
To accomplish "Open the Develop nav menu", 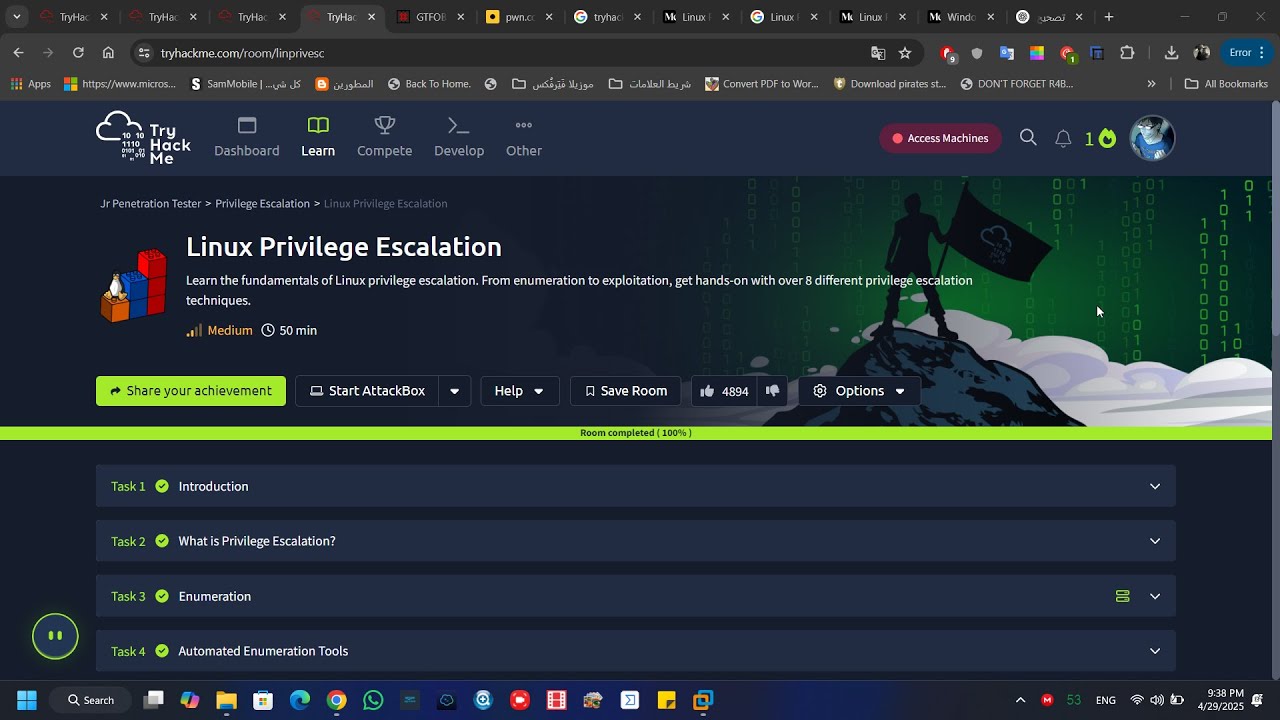I will click(x=459, y=138).
